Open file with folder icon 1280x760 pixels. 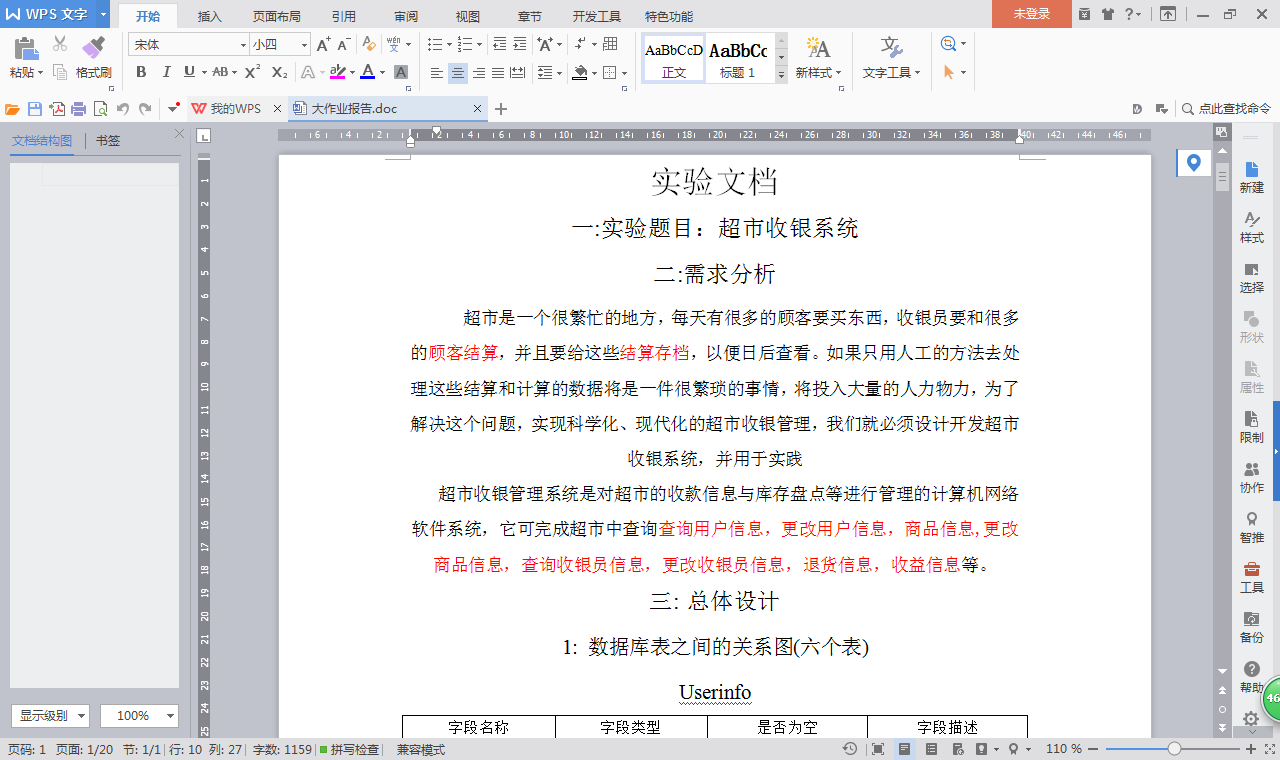click(12, 109)
